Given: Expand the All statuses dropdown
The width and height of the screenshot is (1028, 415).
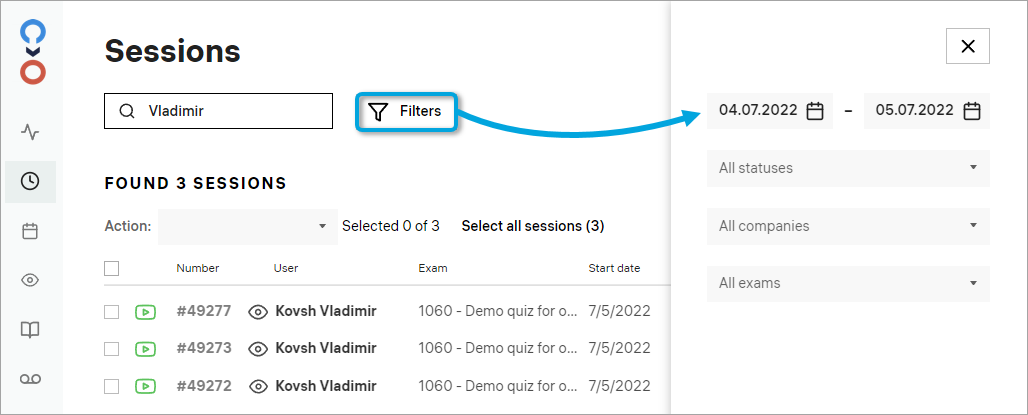Looking at the screenshot, I should pyautogui.click(x=848, y=168).
